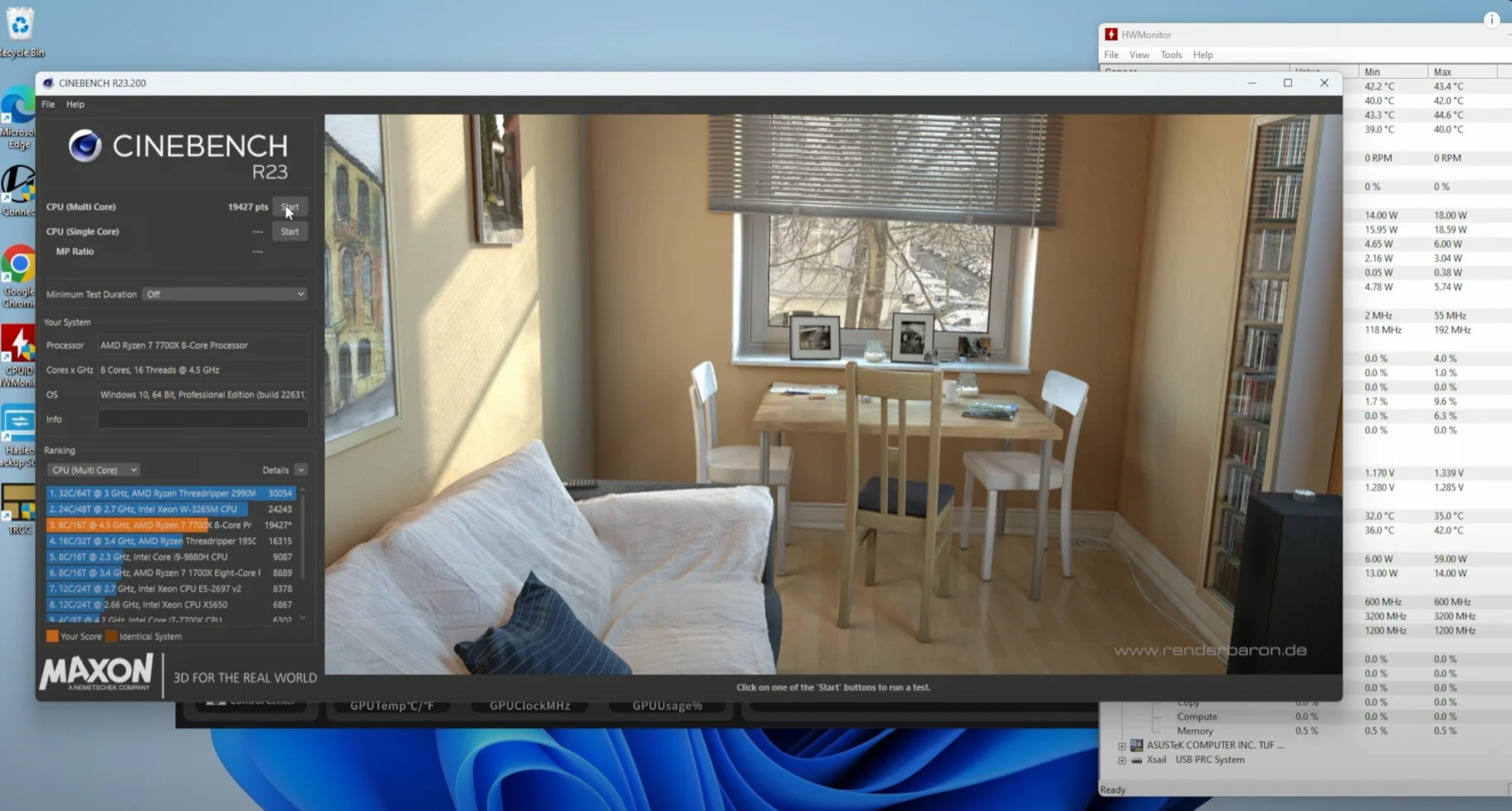Click the 1.339 V max voltage value
1512x811 pixels.
coord(1449,473)
